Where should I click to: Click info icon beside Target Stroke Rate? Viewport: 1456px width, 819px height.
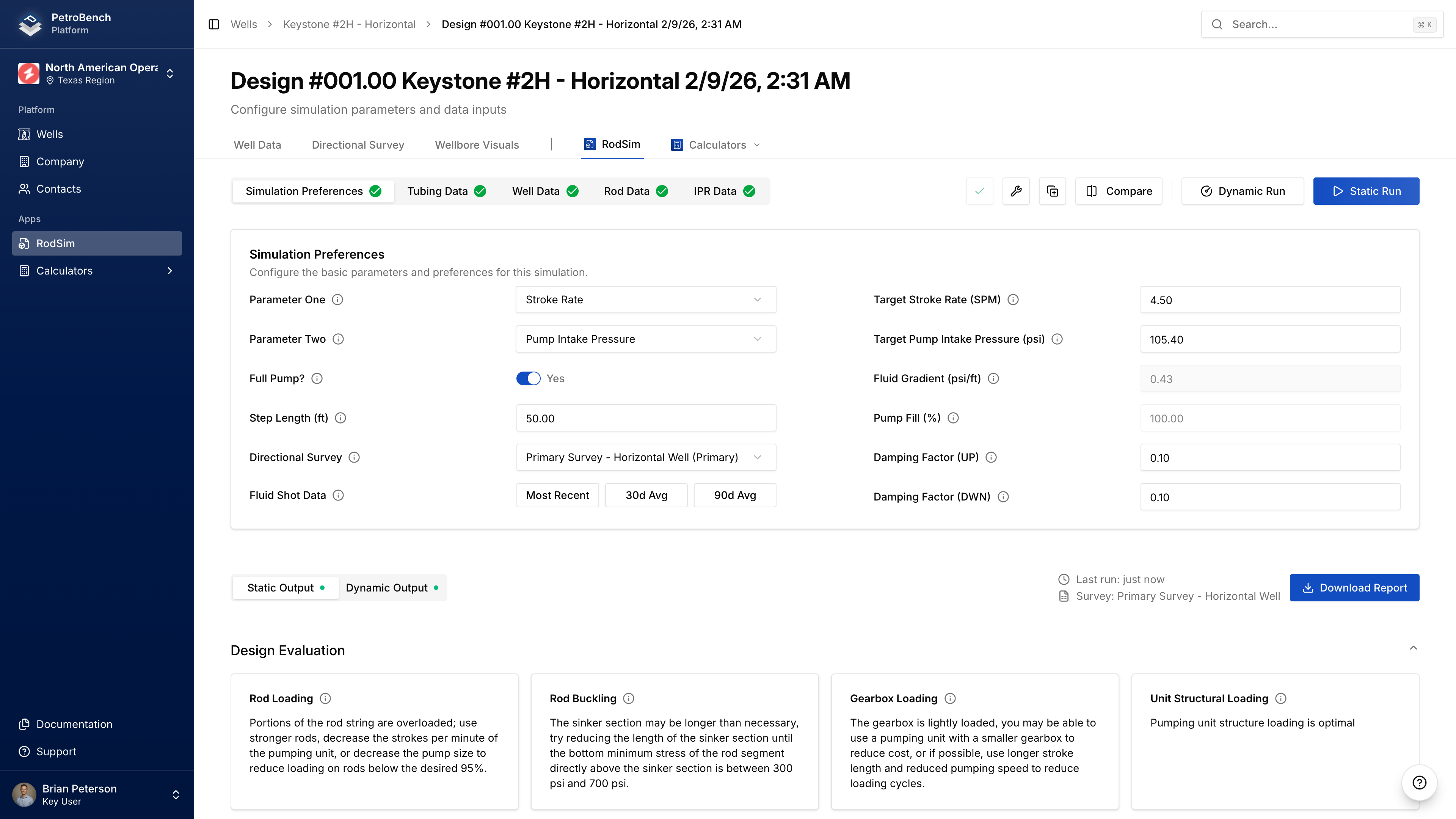[x=1014, y=300]
